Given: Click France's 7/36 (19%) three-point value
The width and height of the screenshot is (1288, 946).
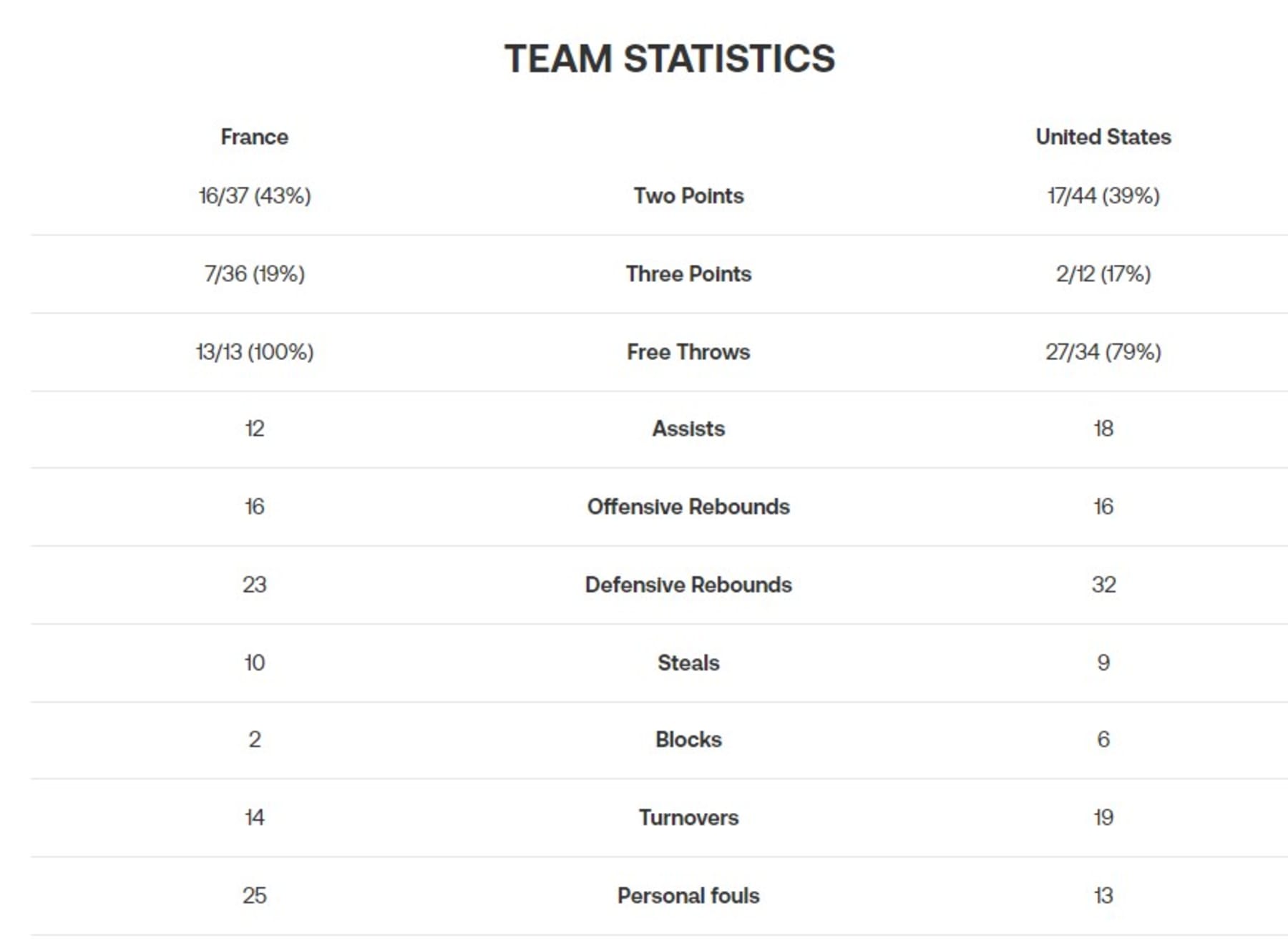Looking at the screenshot, I should [x=254, y=273].
